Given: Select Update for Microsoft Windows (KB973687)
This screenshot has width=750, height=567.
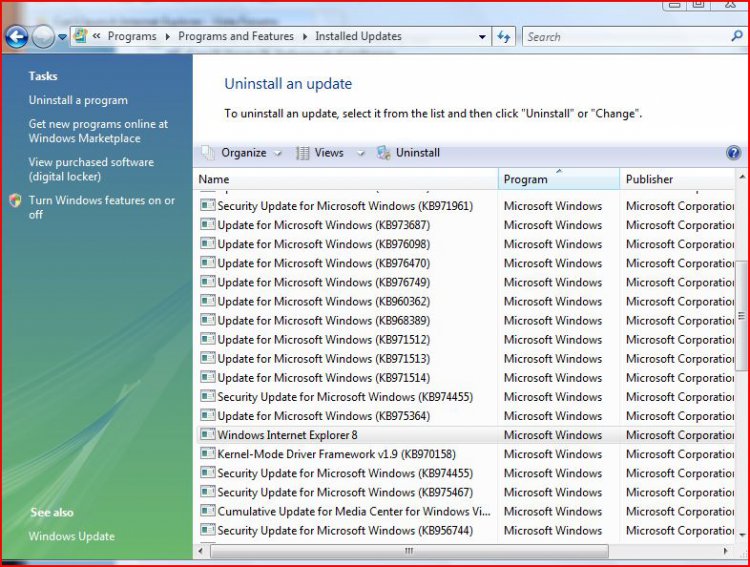Looking at the screenshot, I should tap(466, 225).
